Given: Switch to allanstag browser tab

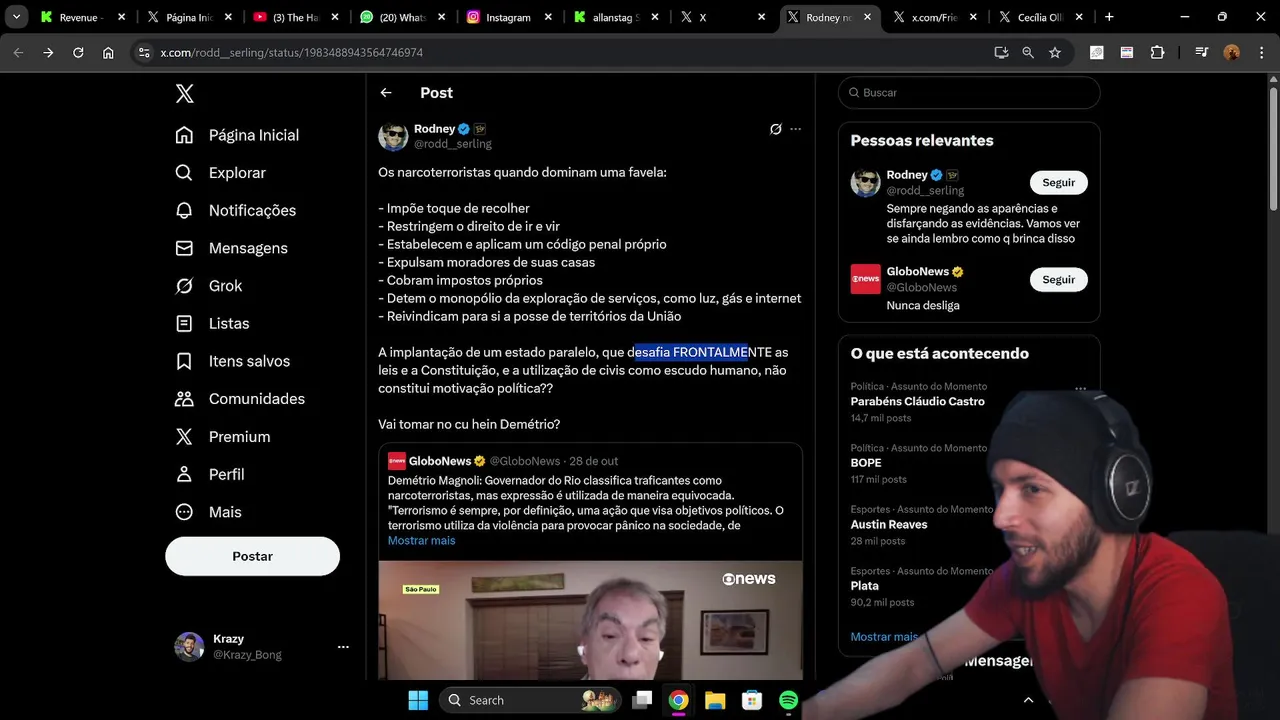Looking at the screenshot, I should click(x=615, y=17).
